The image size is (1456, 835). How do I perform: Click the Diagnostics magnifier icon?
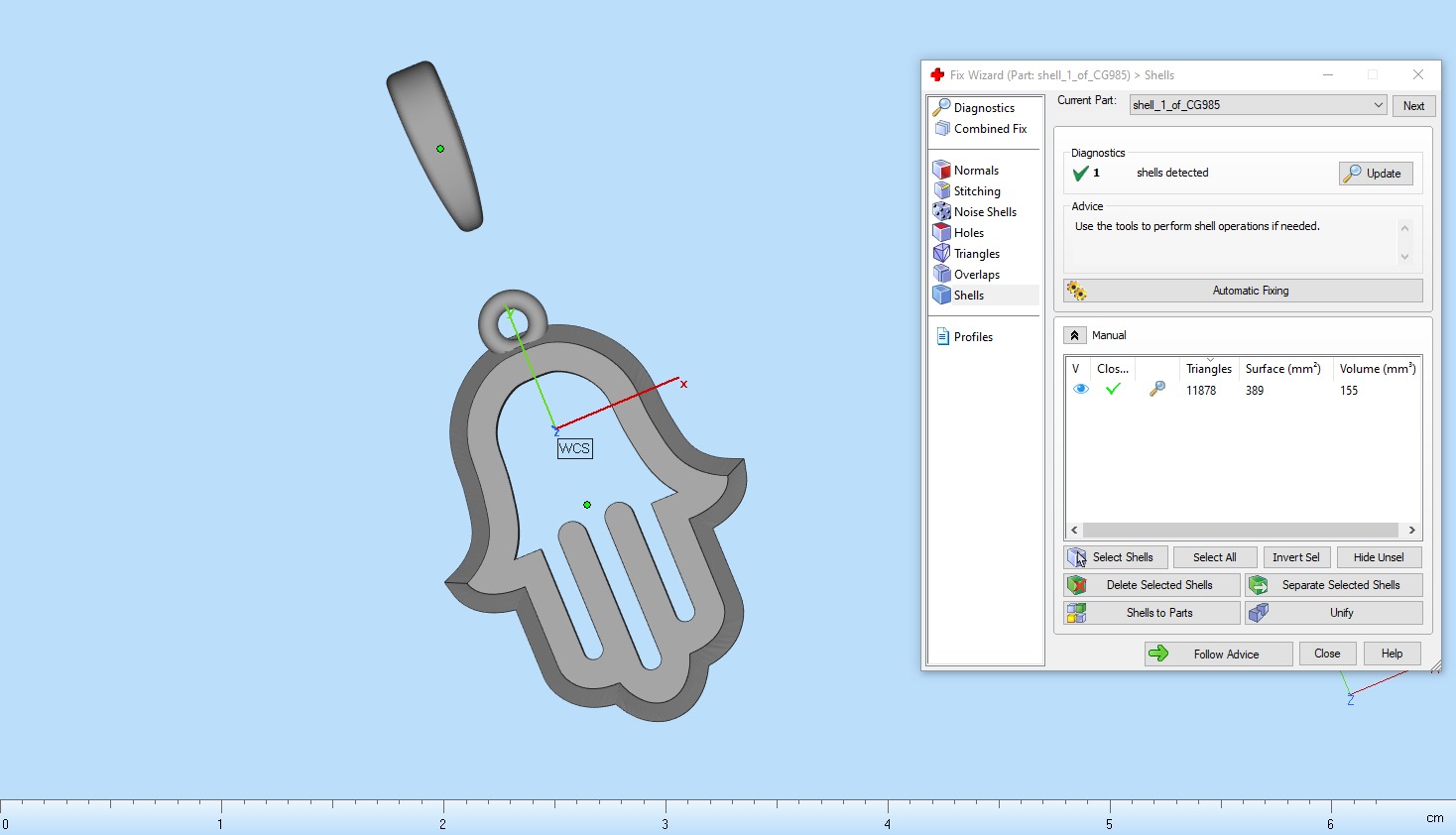click(x=942, y=107)
